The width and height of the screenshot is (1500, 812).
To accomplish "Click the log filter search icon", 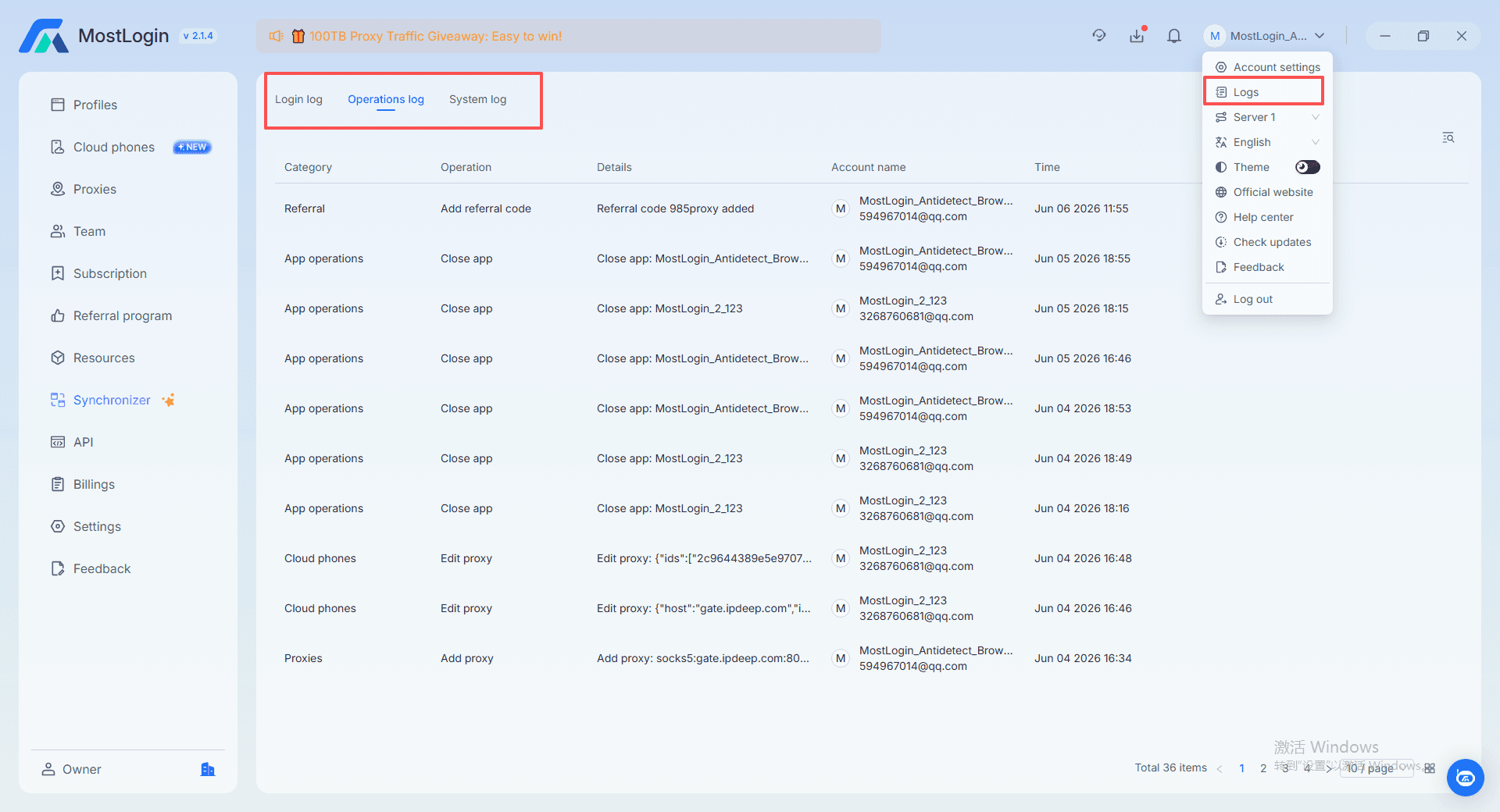I will [1448, 137].
